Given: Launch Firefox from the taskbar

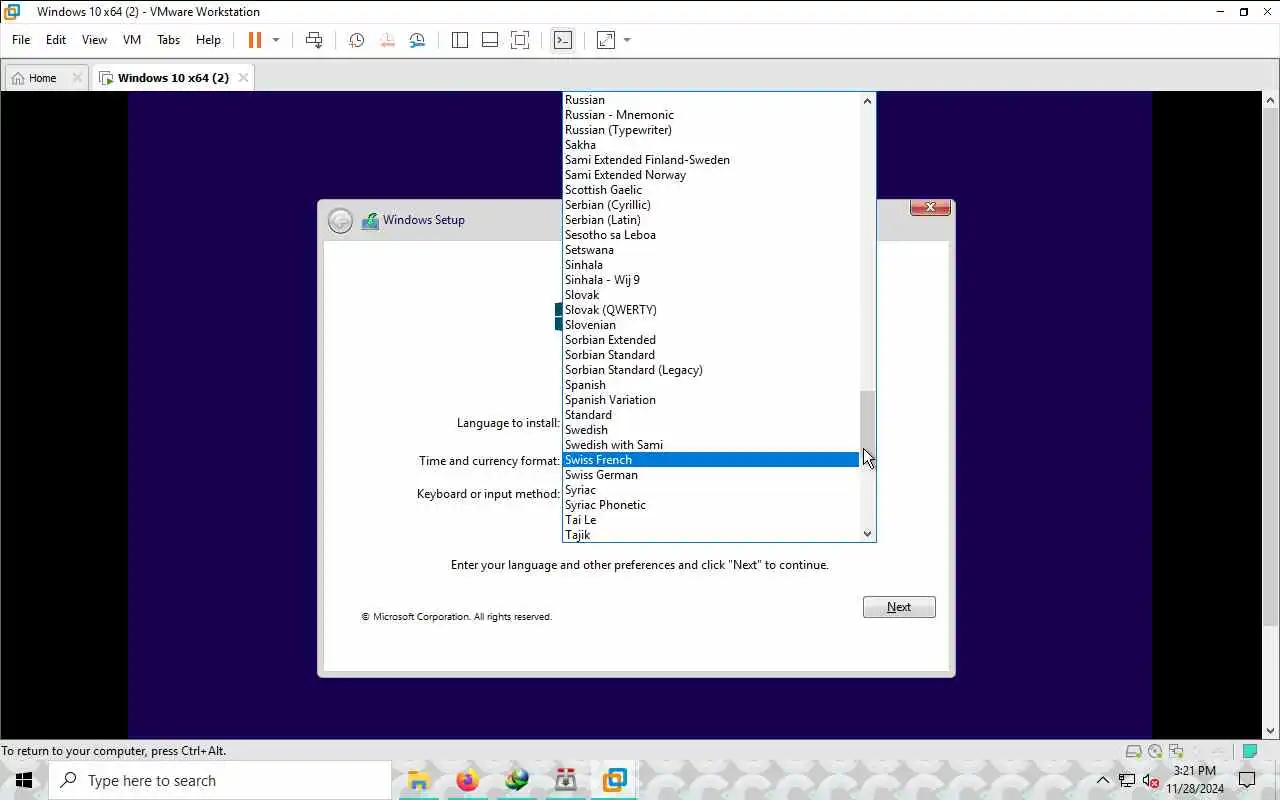Looking at the screenshot, I should (x=467, y=780).
